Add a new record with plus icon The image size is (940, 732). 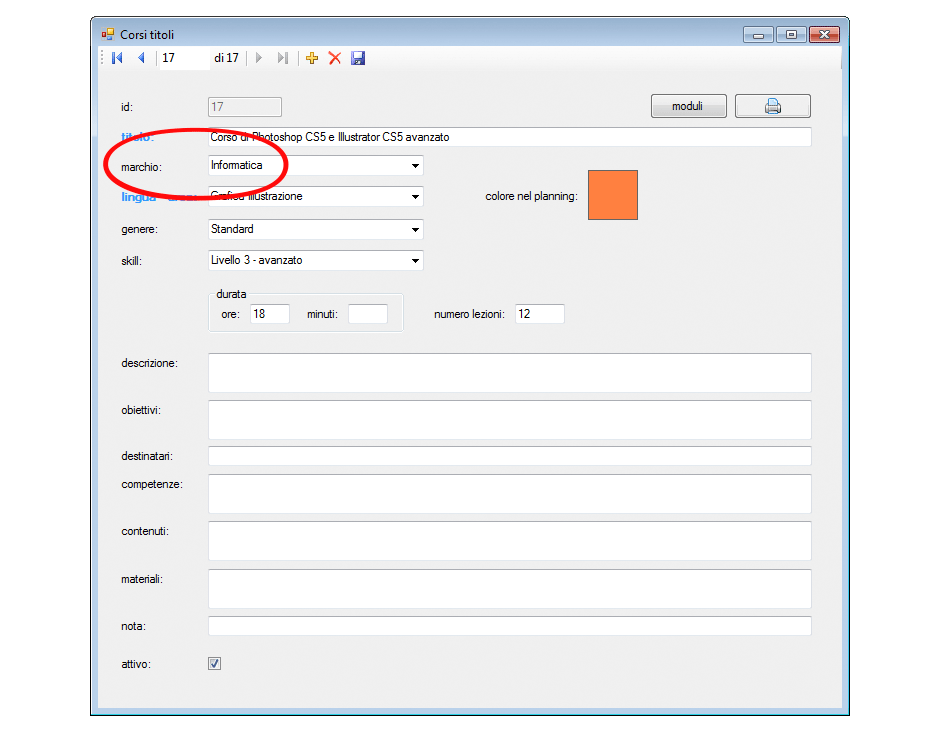point(312,58)
